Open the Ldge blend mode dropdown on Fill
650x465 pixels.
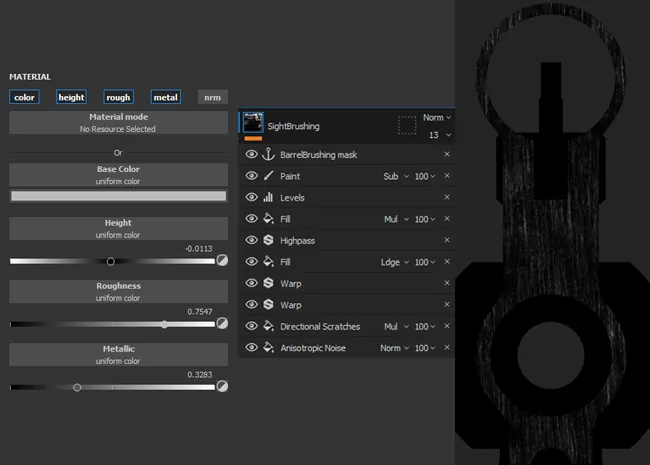(x=395, y=262)
